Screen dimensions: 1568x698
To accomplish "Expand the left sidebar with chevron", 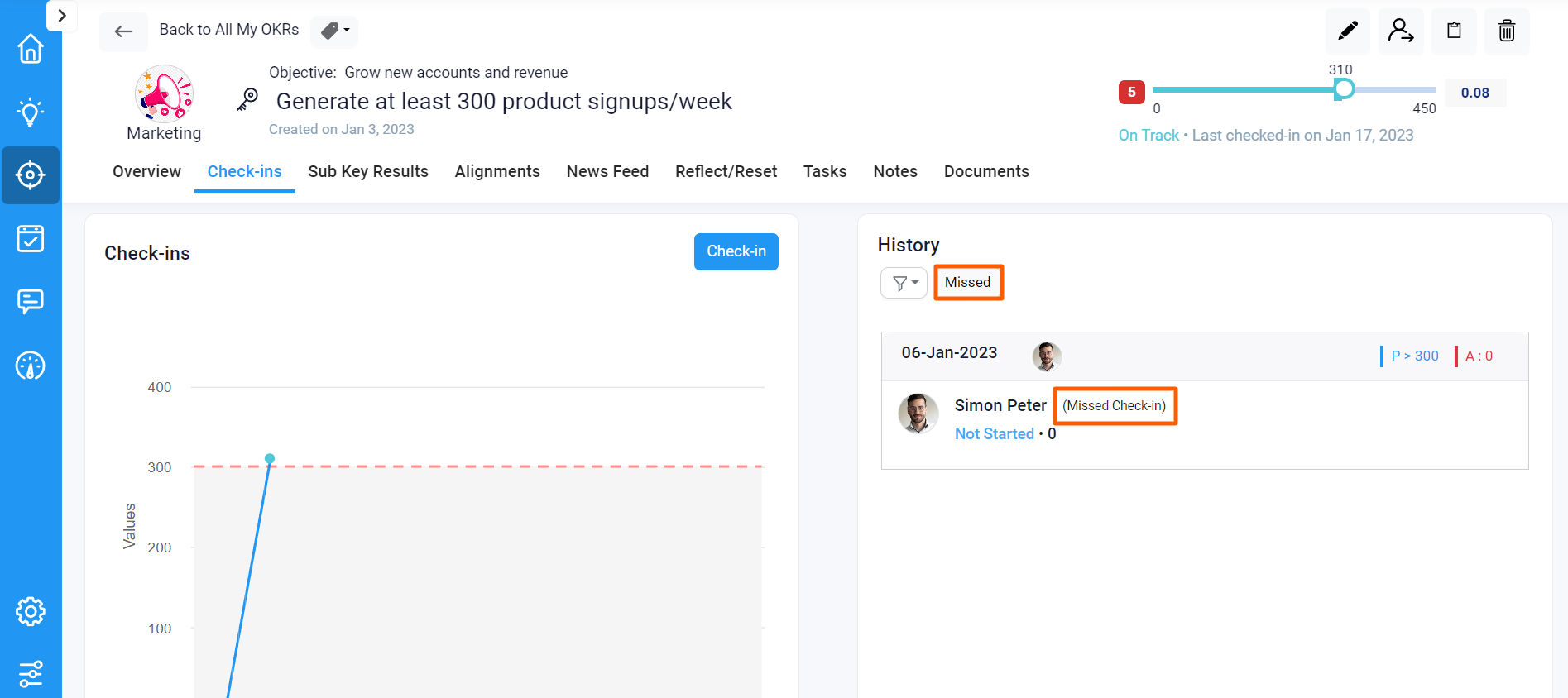I will [62, 16].
